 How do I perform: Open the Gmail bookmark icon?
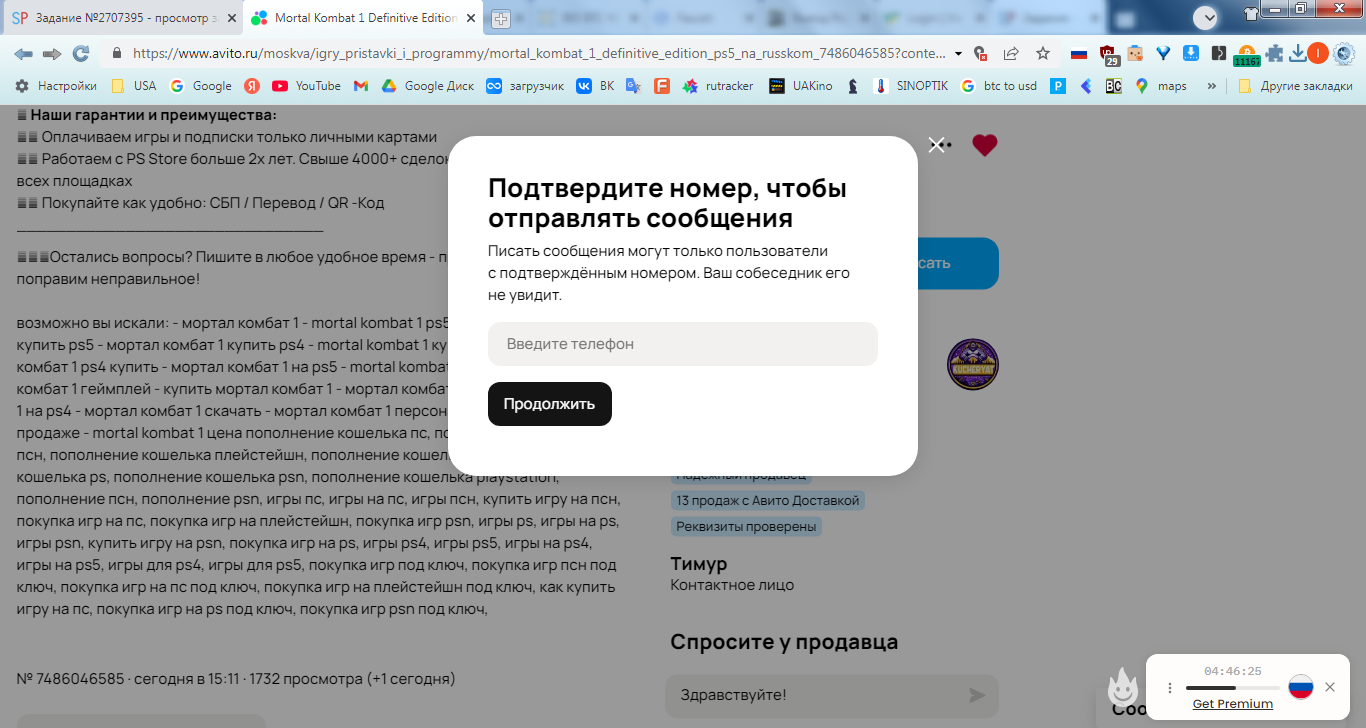pos(361,86)
